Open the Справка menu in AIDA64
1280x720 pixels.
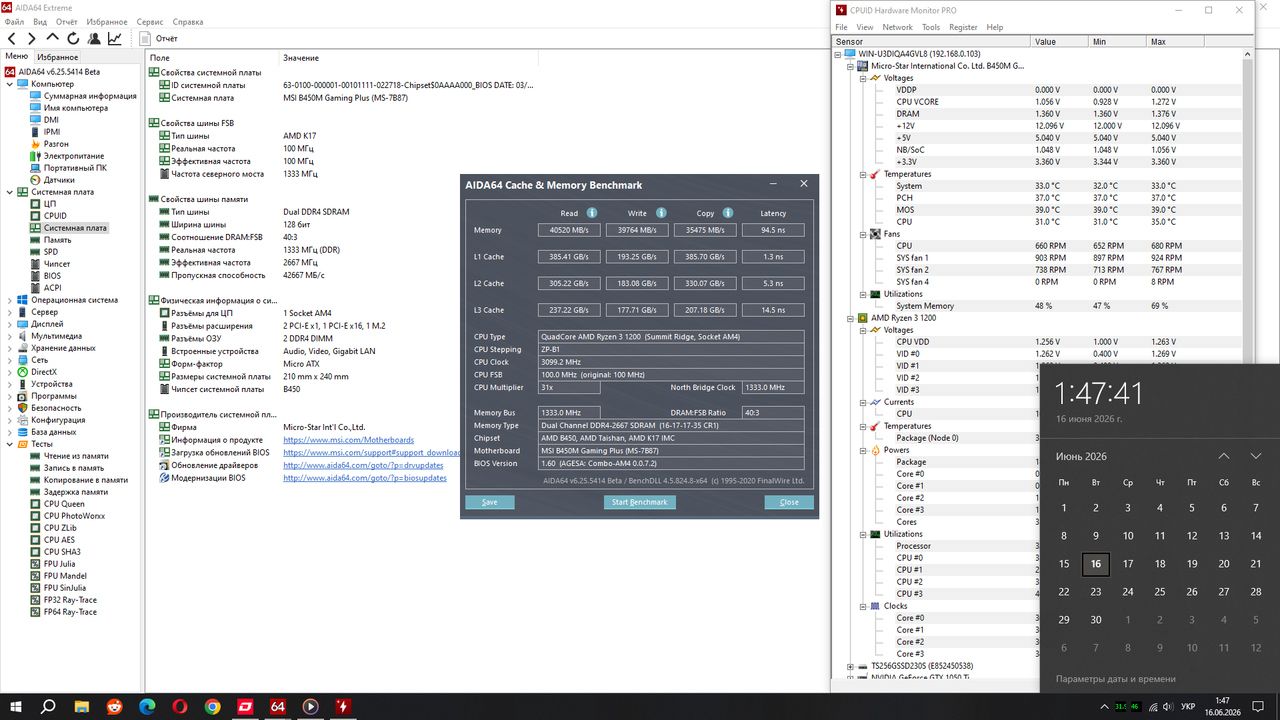coord(188,21)
